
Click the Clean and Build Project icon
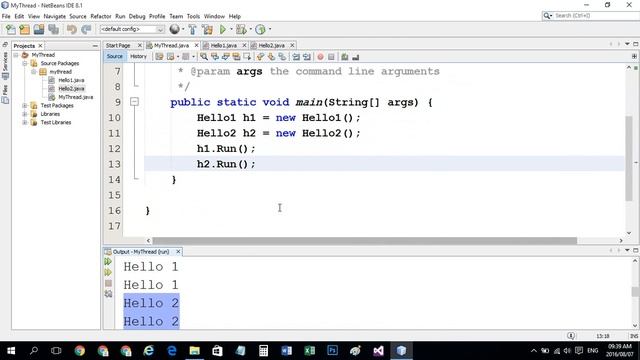tap(207, 29)
